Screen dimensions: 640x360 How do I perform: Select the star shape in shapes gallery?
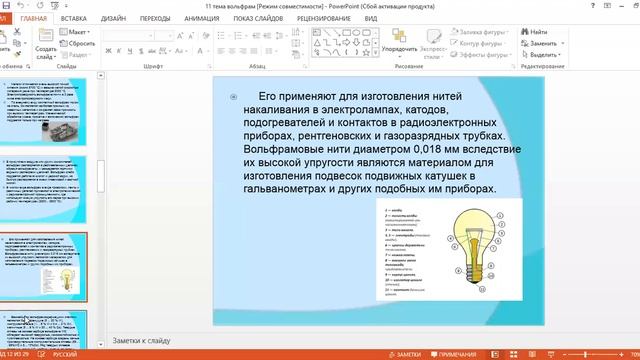[366, 52]
